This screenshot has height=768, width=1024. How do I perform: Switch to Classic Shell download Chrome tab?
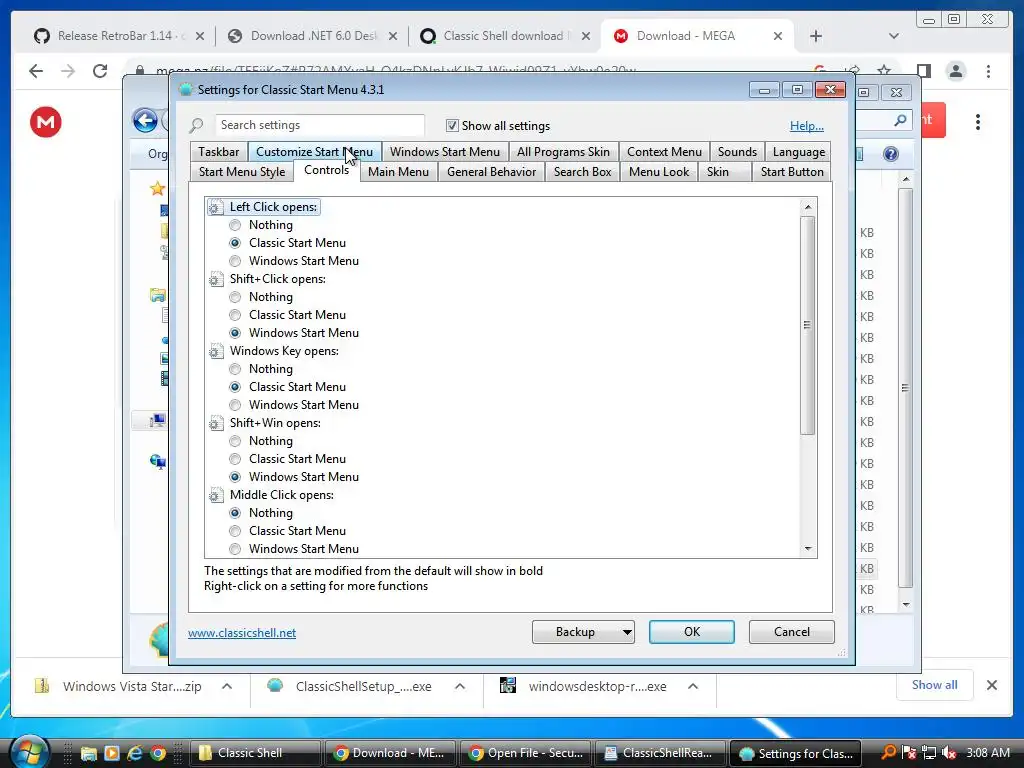coord(506,36)
